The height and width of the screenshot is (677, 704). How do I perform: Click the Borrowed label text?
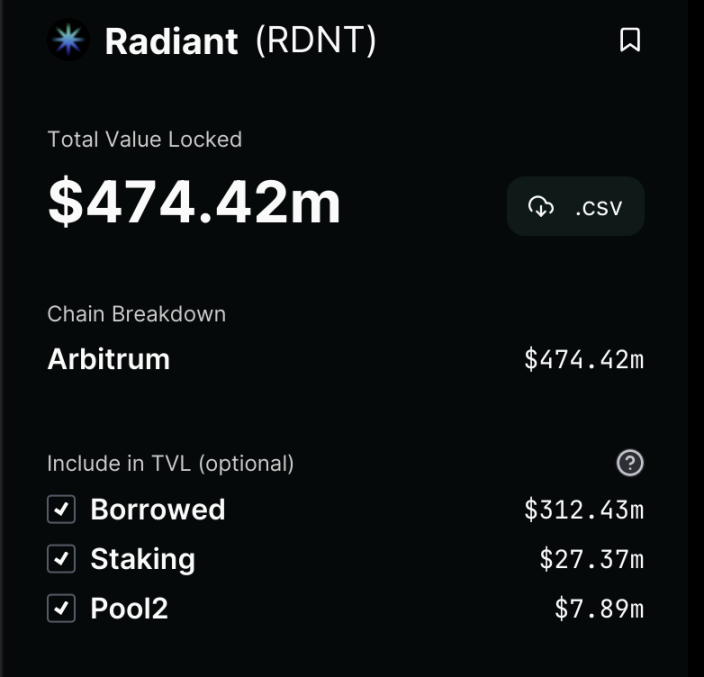(158, 510)
